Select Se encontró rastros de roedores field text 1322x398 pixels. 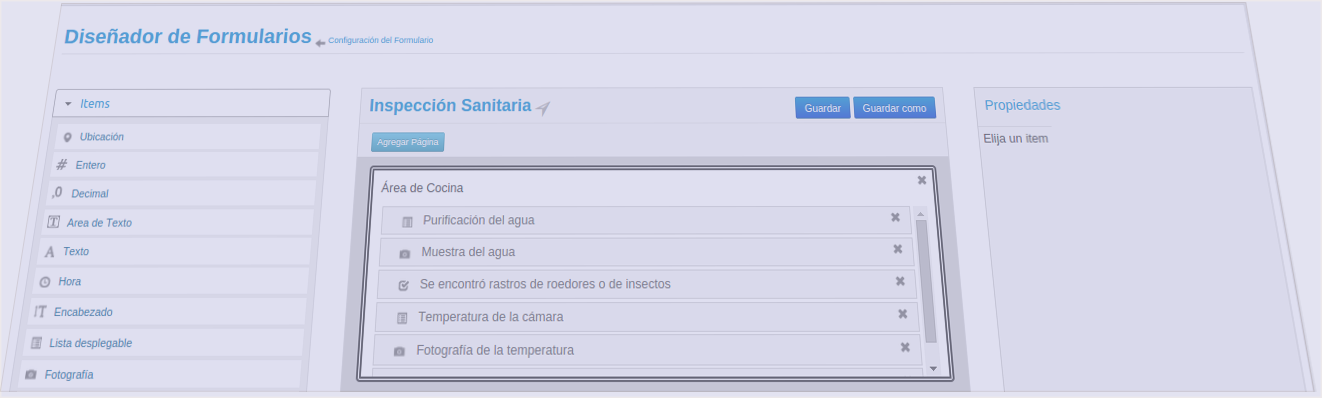pos(545,284)
